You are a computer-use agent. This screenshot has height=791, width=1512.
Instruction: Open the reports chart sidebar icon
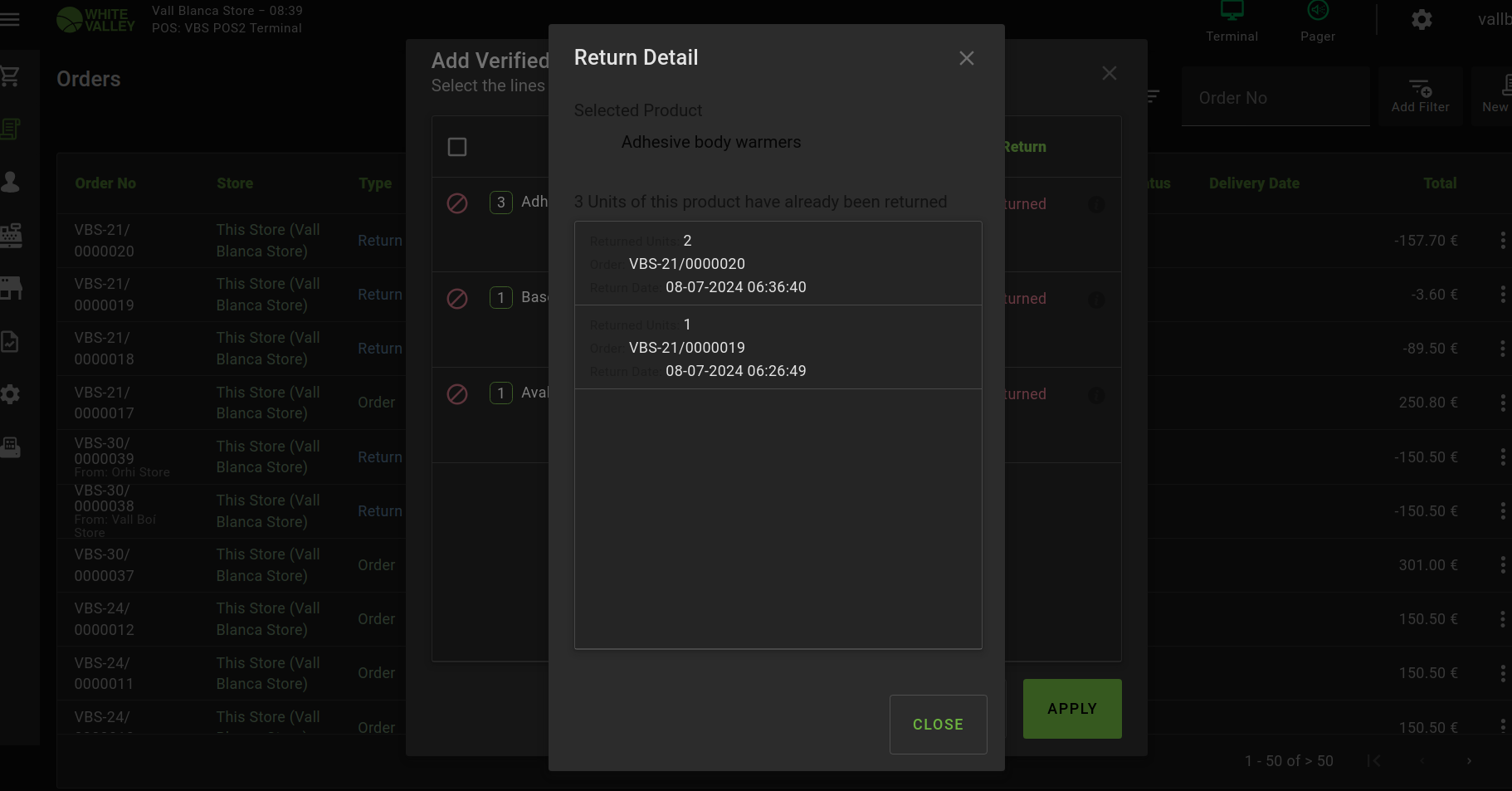(x=10, y=341)
